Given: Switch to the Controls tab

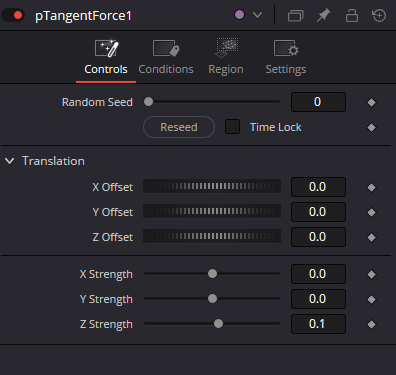Looking at the screenshot, I should 106,59.
